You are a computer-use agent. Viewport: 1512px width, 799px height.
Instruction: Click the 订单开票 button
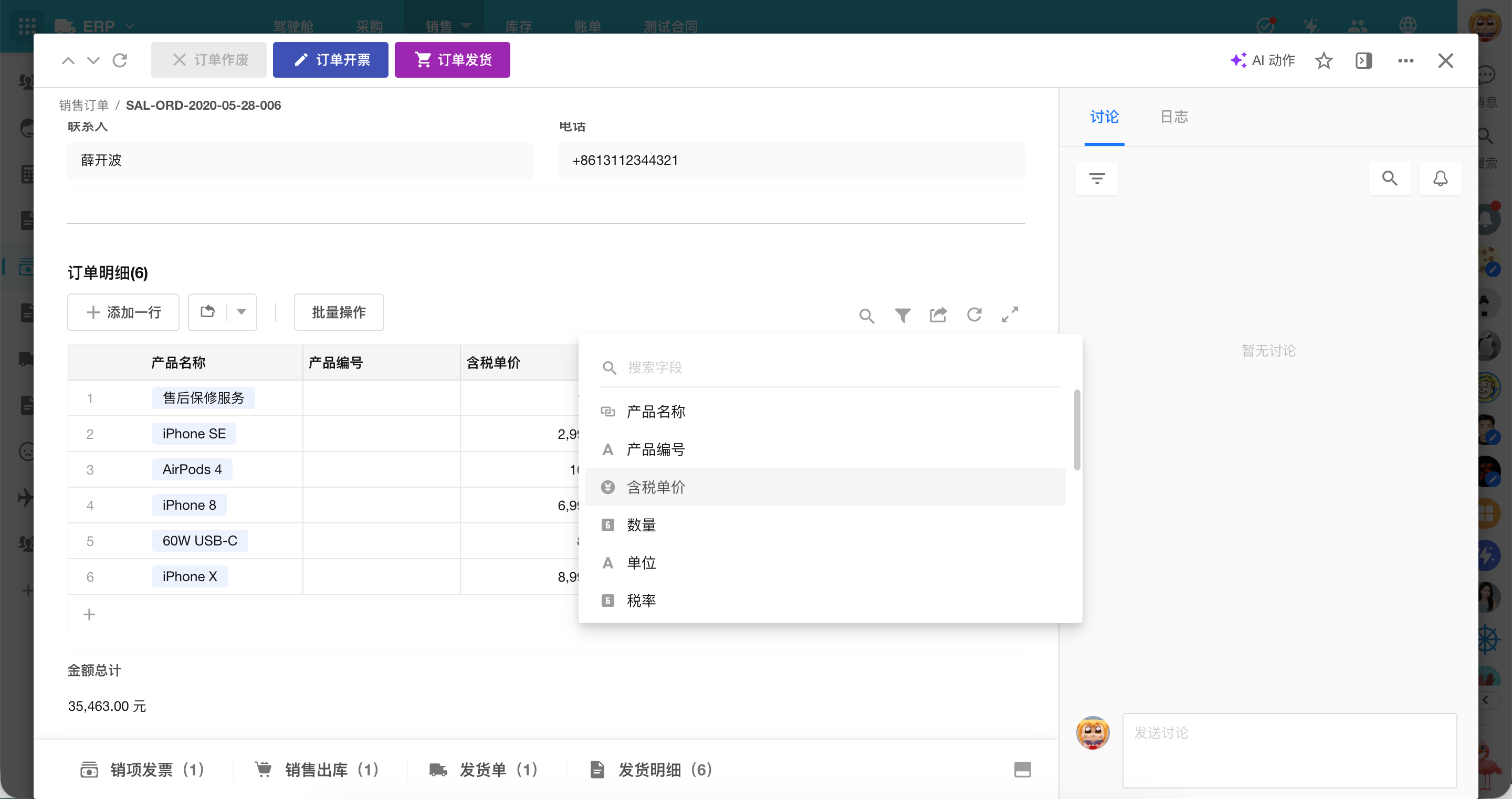coord(330,60)
